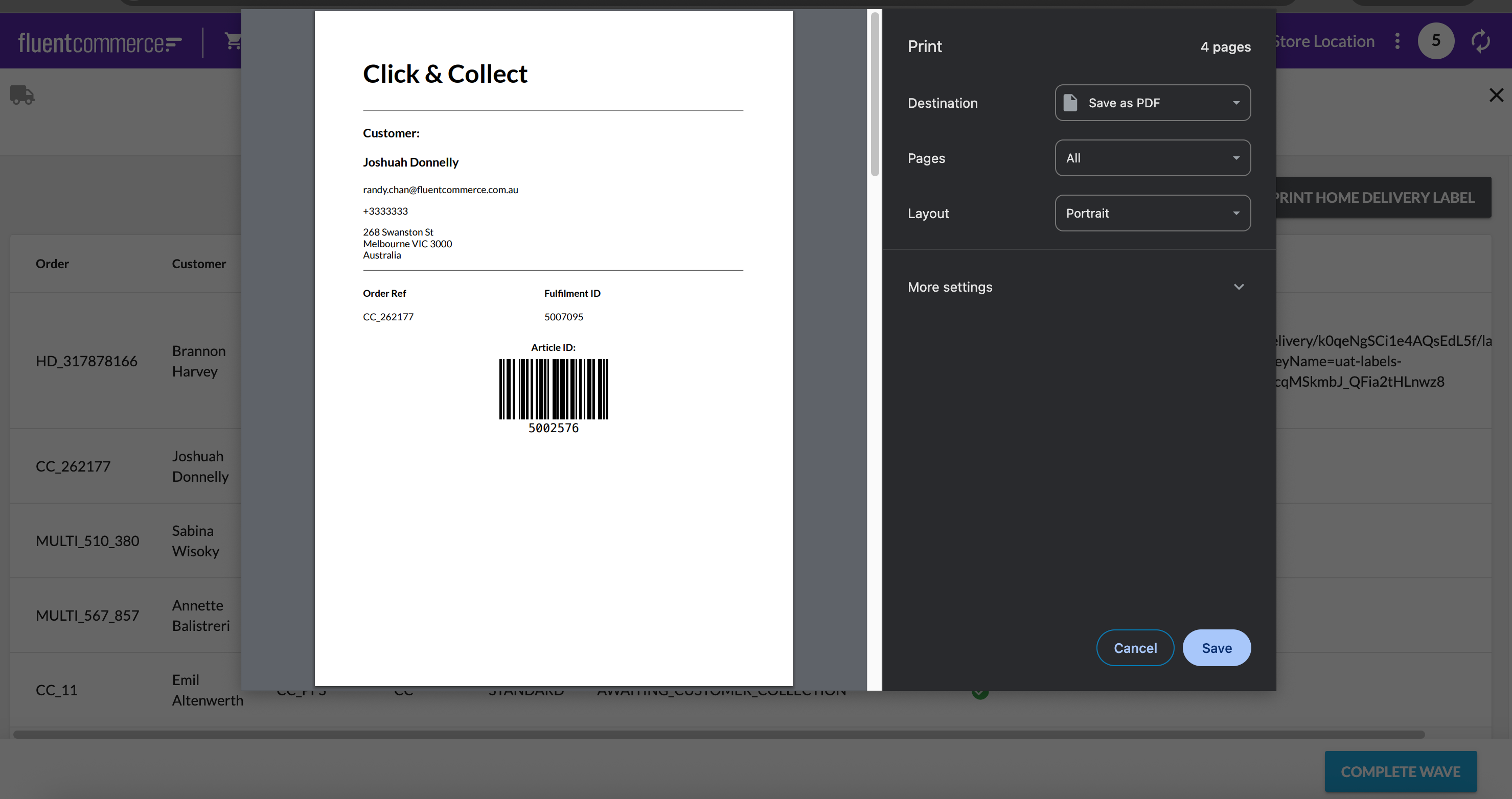
Task: Close the panel with the X icon
Action: (1496, 95)
